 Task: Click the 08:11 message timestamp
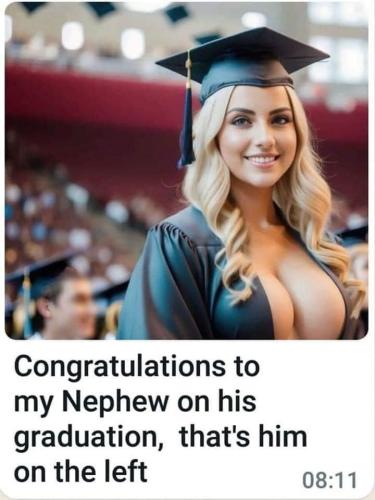coord(329,480)
